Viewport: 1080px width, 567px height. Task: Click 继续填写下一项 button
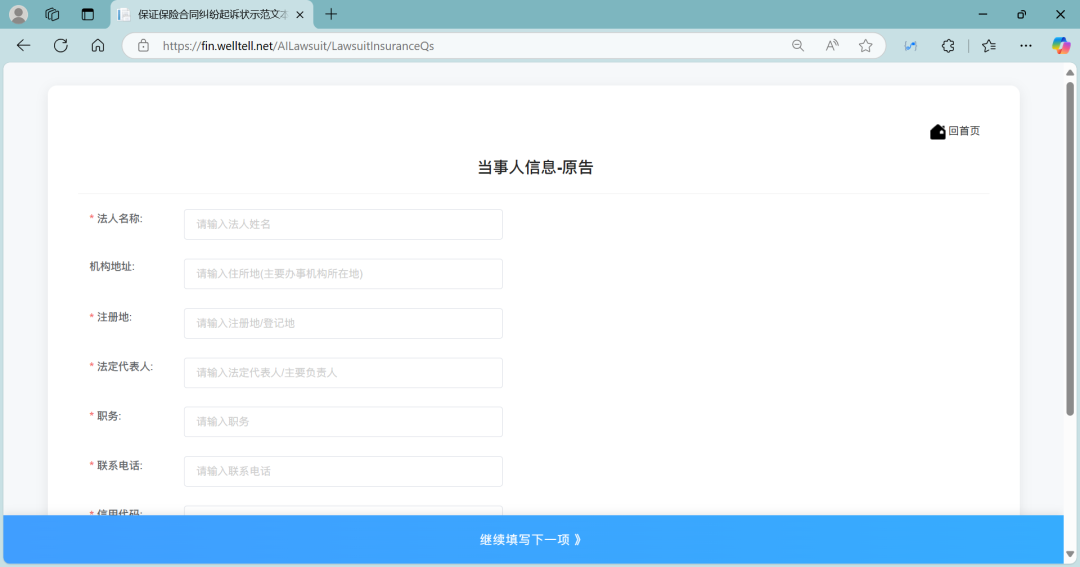coord(532,539)
